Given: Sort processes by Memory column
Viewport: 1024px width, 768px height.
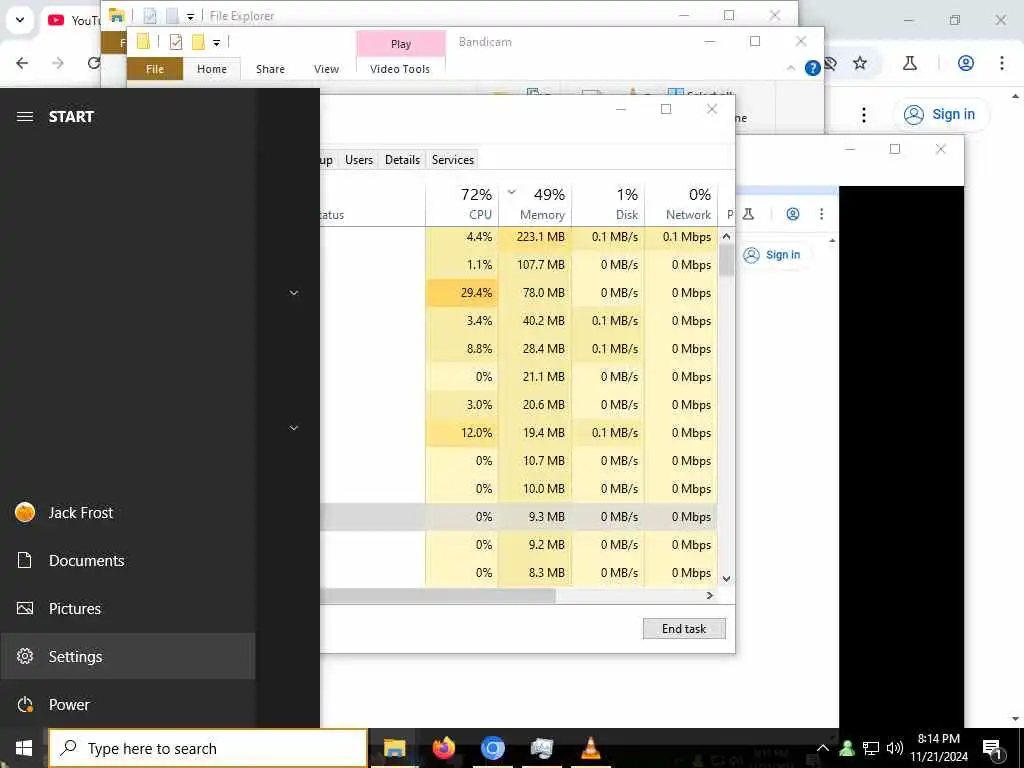Looking at the screenshot, I should [536, 204].
